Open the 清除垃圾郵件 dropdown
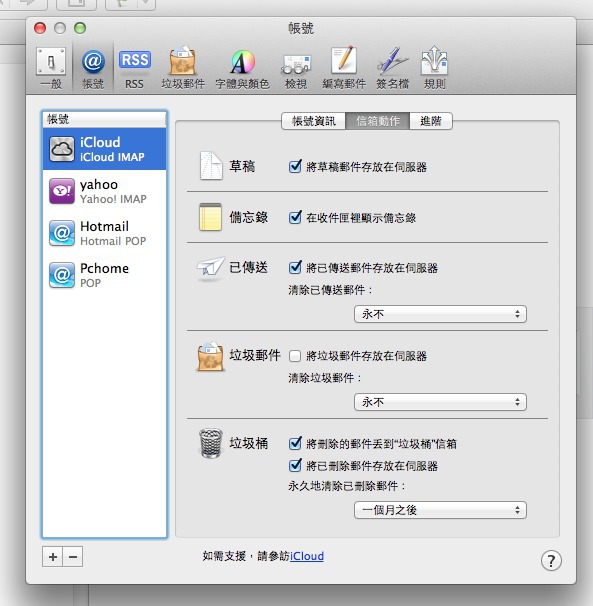 (x=440, y=402)
